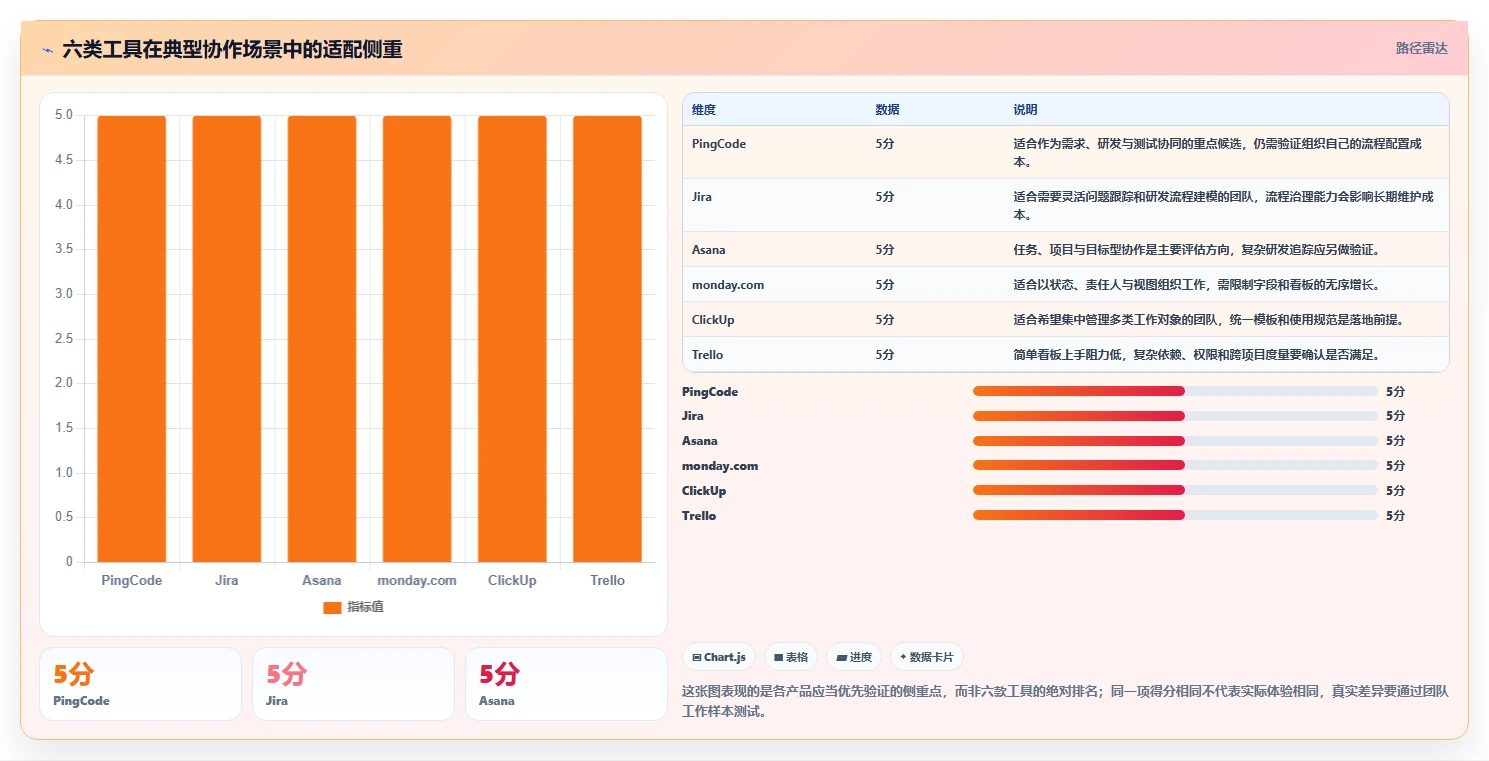Screen dimensions: 1489x761
Task: Click the PingCode bar in chart
Action: 132,339
